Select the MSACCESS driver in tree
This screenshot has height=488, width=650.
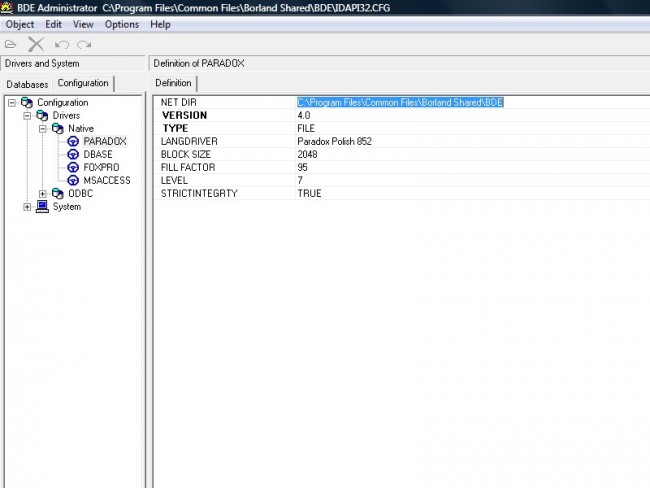[x=107, y=180]
